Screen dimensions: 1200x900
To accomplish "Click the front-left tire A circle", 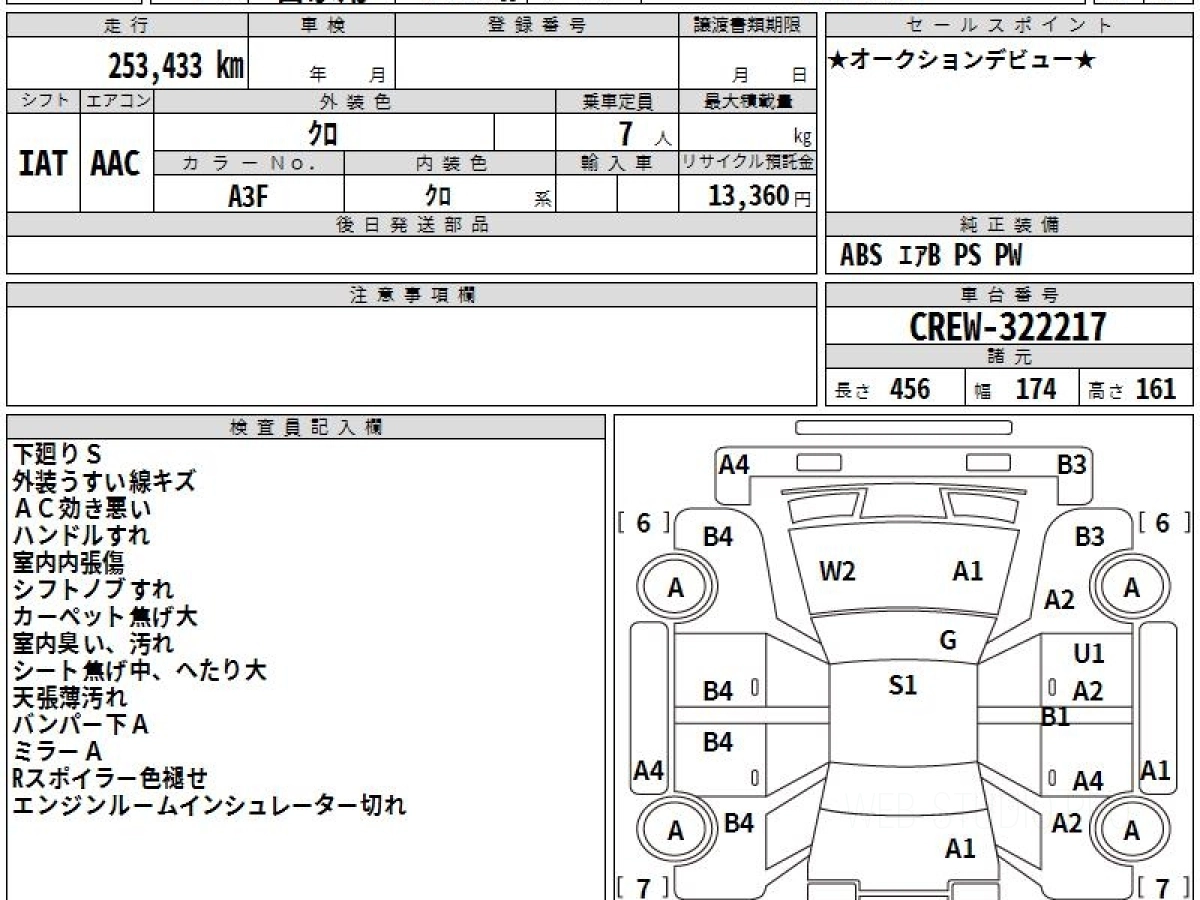I will [676, 589].
